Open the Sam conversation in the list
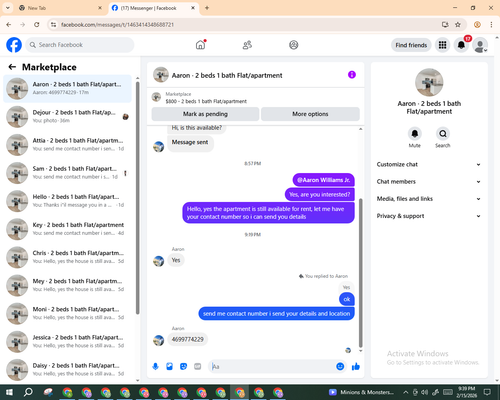Viewport: 500px width, 400px height. (68, 173)
